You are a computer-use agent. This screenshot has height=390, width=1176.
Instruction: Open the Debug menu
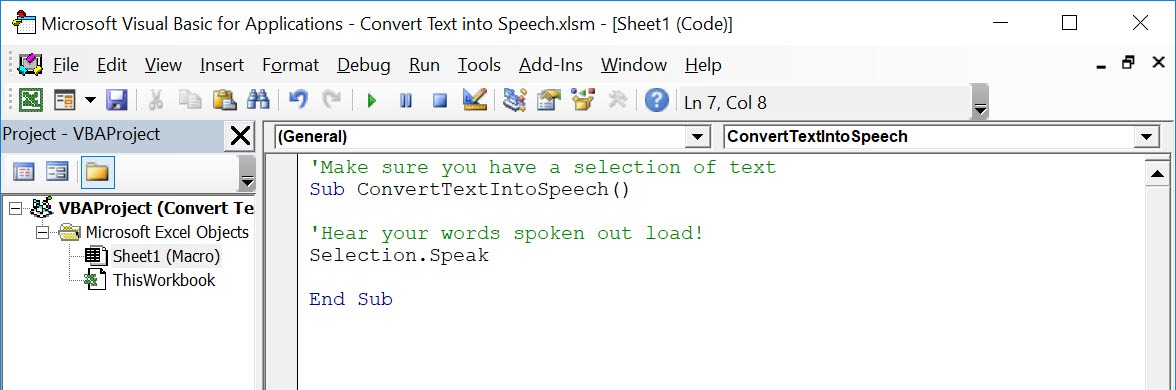click(x=364, y=65)
